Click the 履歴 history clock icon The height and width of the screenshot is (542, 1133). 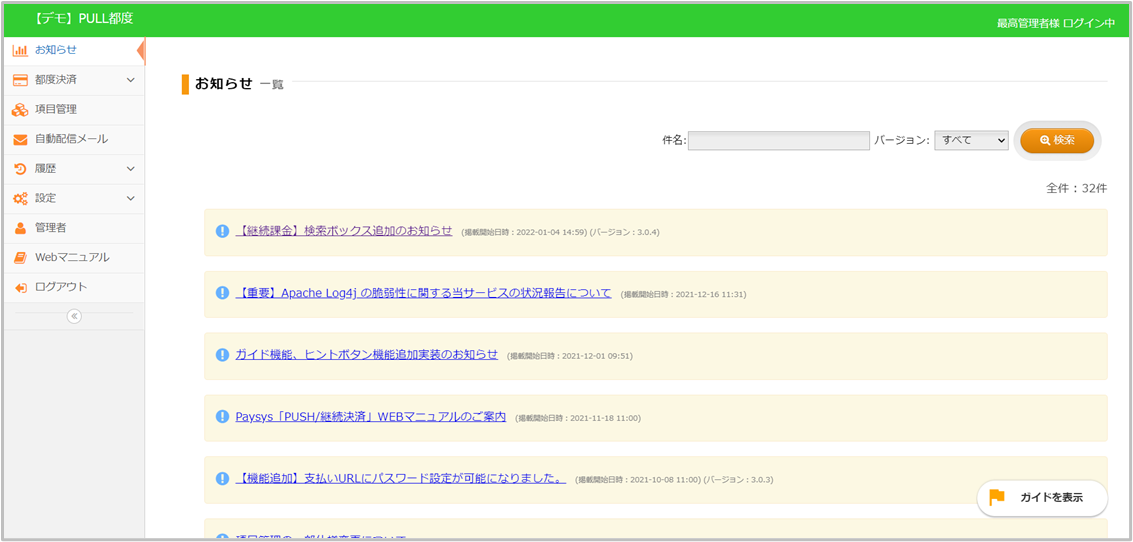[x=20, y=169]
